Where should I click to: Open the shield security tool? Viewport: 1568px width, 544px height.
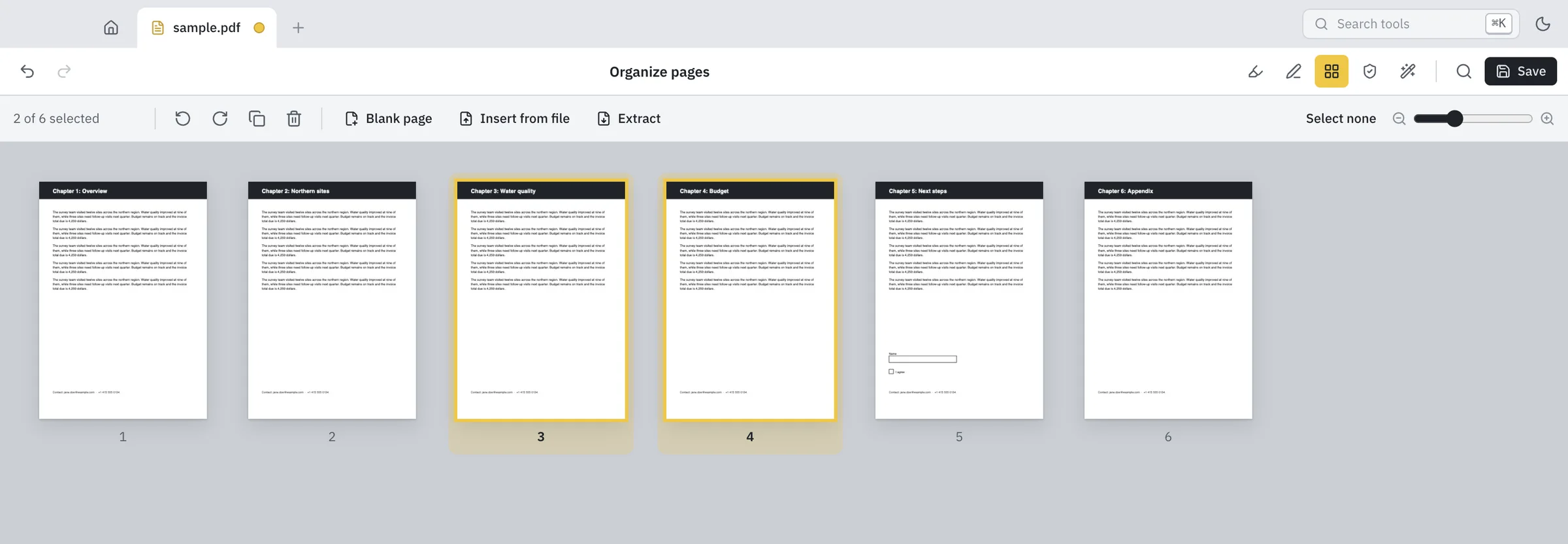(x=1369, y=71)
